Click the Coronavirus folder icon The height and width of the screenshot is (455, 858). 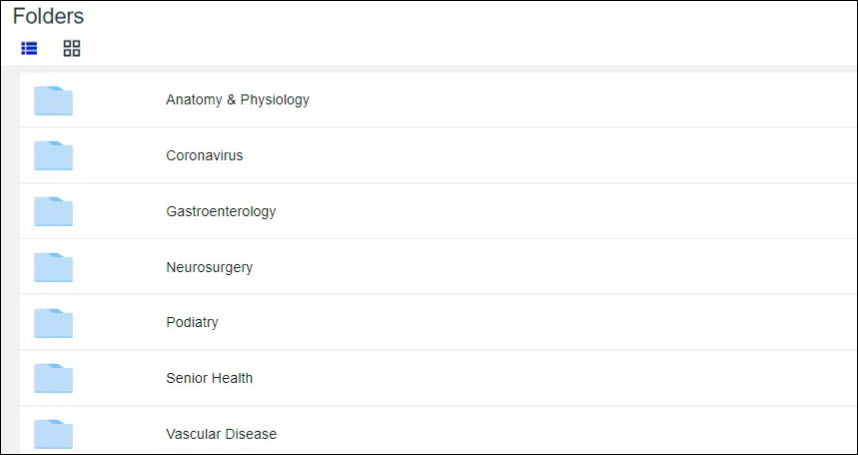click(x=53, y=156)
